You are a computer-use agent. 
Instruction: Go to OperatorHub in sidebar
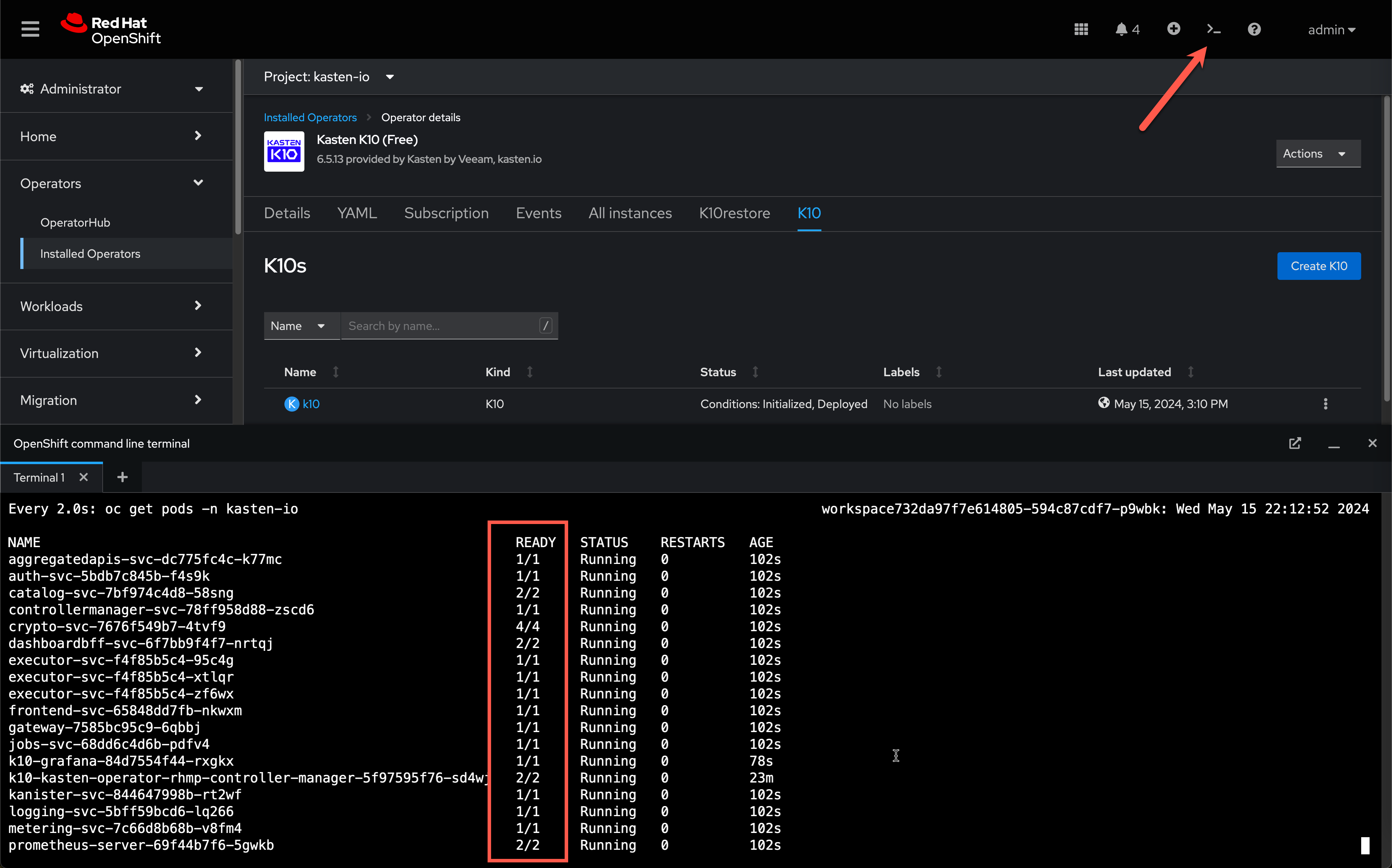75,222
